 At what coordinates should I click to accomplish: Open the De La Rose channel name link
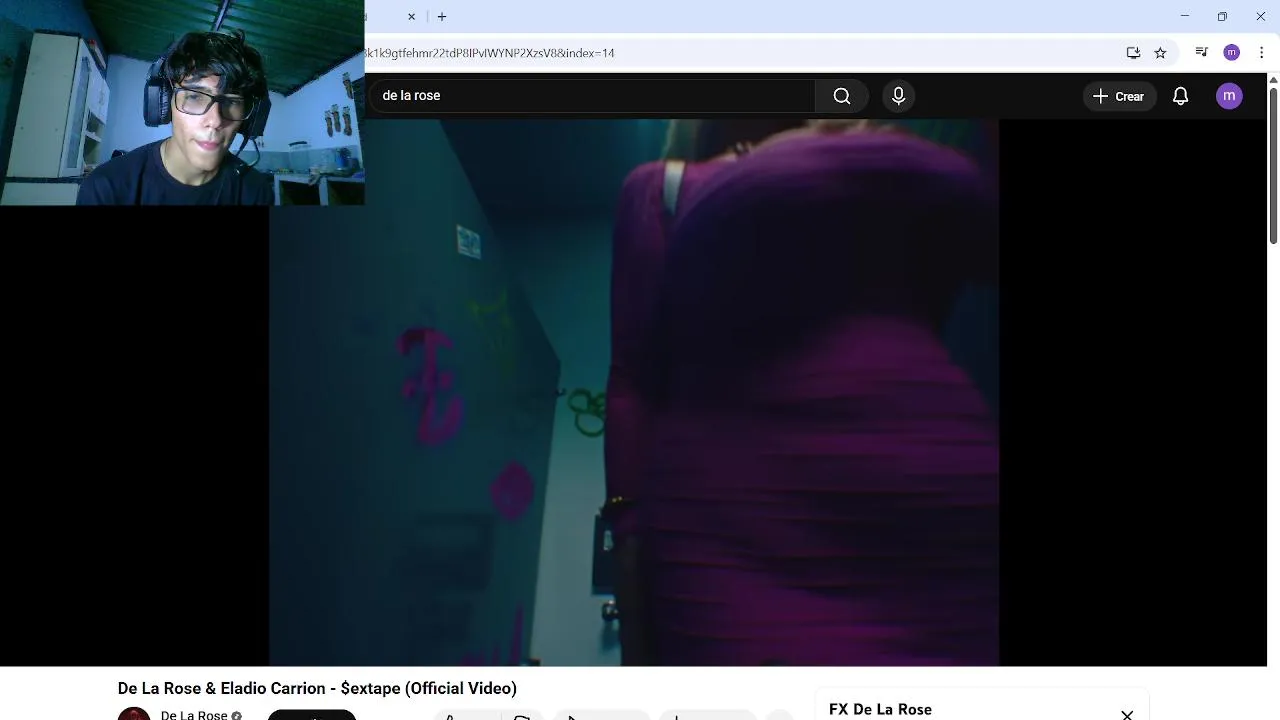[x=194, y=714]
